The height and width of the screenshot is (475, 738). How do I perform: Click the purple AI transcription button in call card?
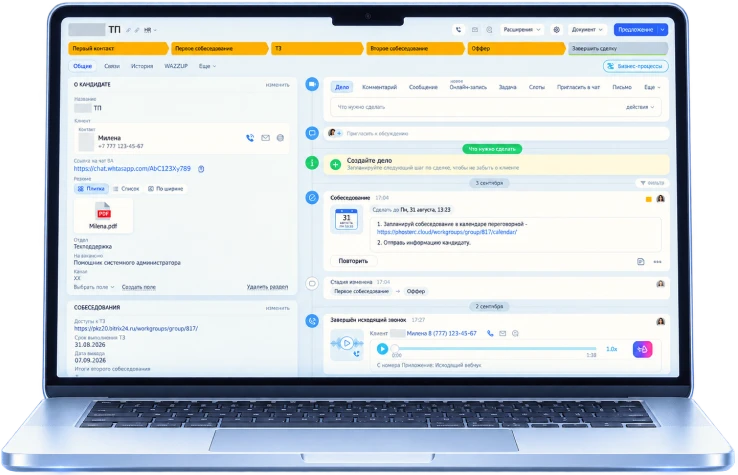[x=642, y=349]
